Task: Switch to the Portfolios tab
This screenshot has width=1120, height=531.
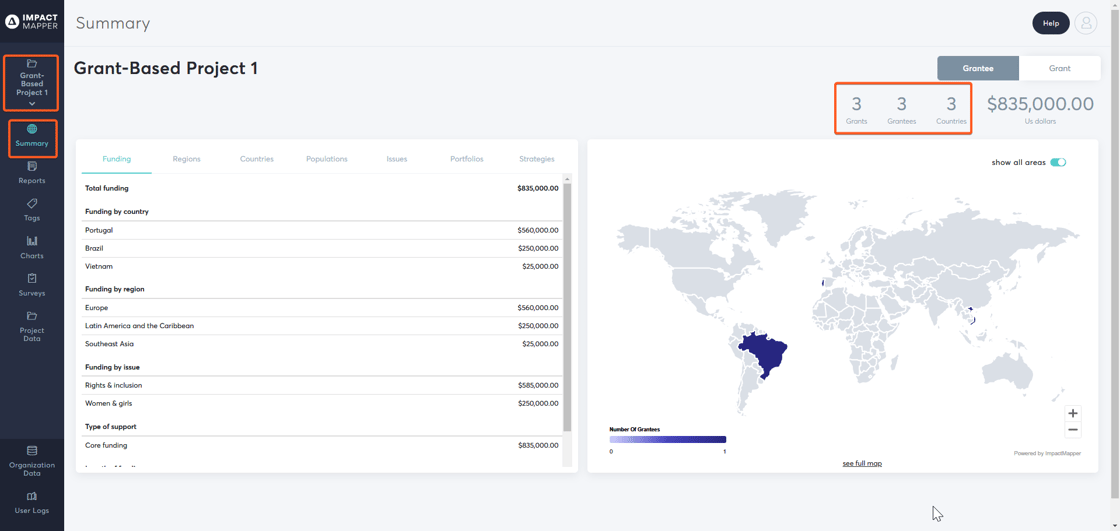Action: click(466, 159)
